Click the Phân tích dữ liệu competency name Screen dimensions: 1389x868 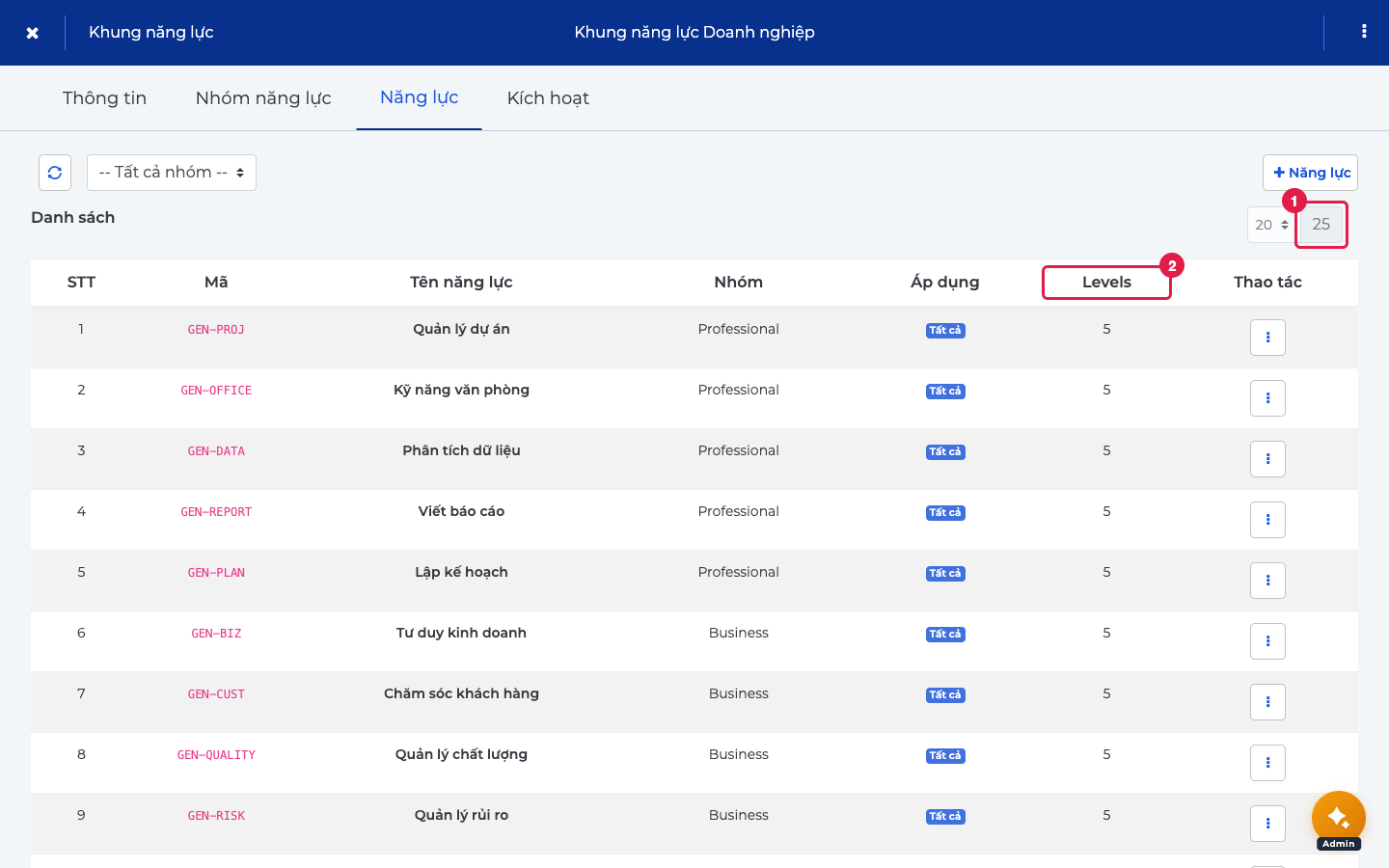point(461,450)
